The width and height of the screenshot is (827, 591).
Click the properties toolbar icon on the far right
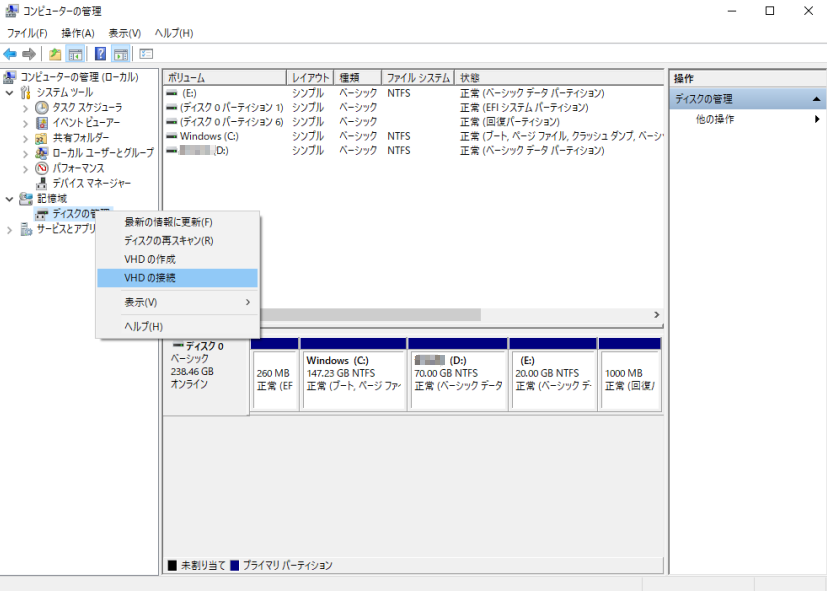(144, 52)
